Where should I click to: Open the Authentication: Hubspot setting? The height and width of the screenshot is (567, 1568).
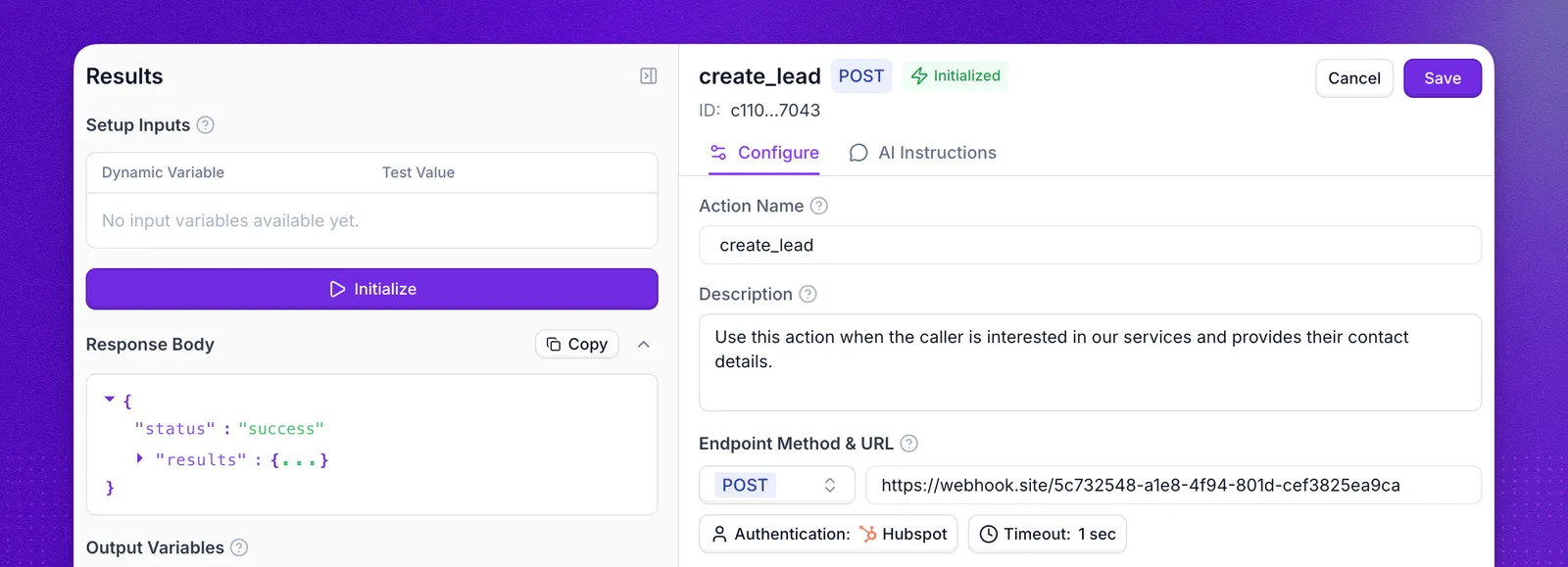pyautogui.click(x=828, y=534)
